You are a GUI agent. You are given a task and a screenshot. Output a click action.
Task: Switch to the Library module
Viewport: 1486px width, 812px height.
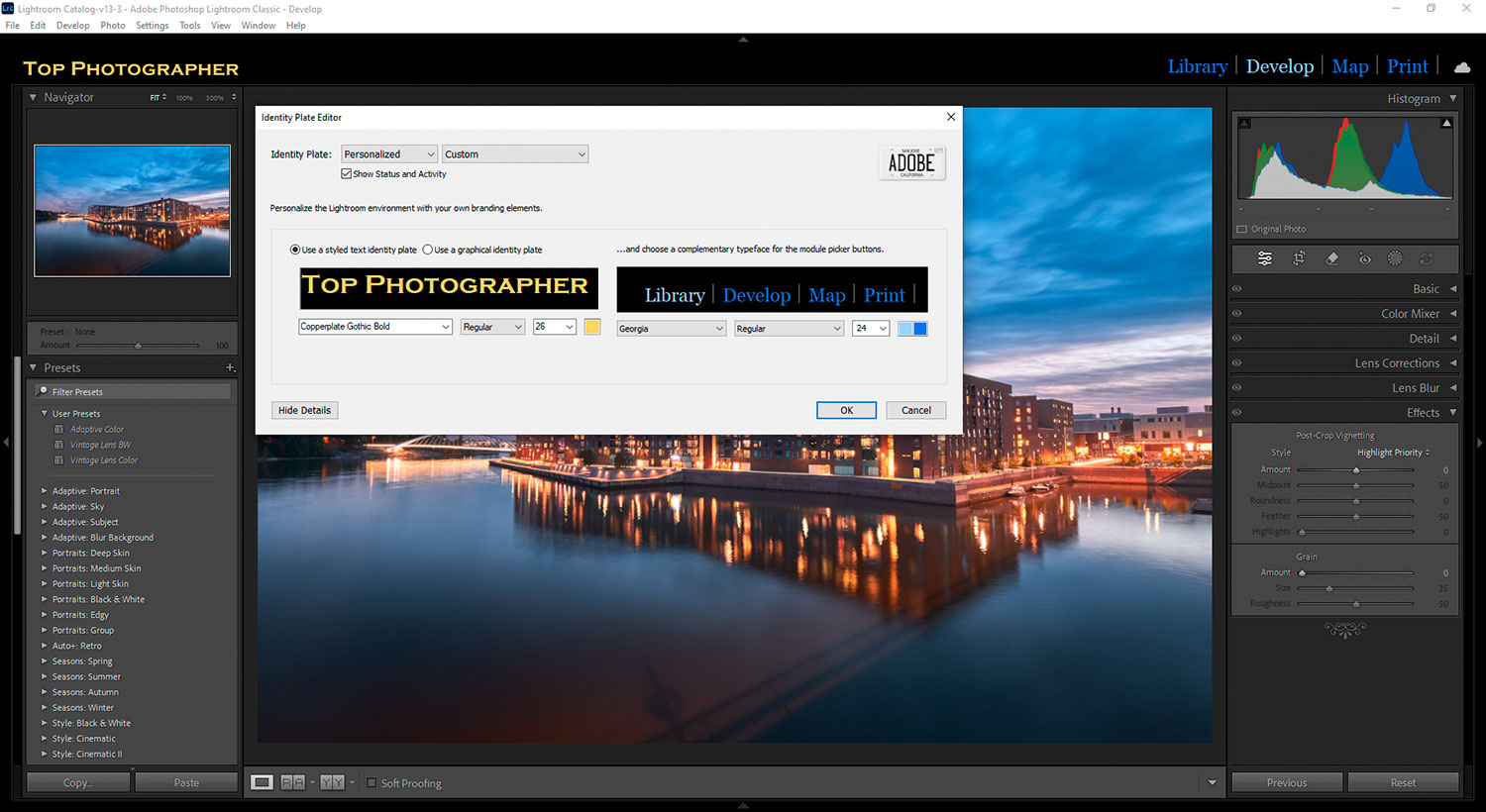click(x=1197, y=66)
